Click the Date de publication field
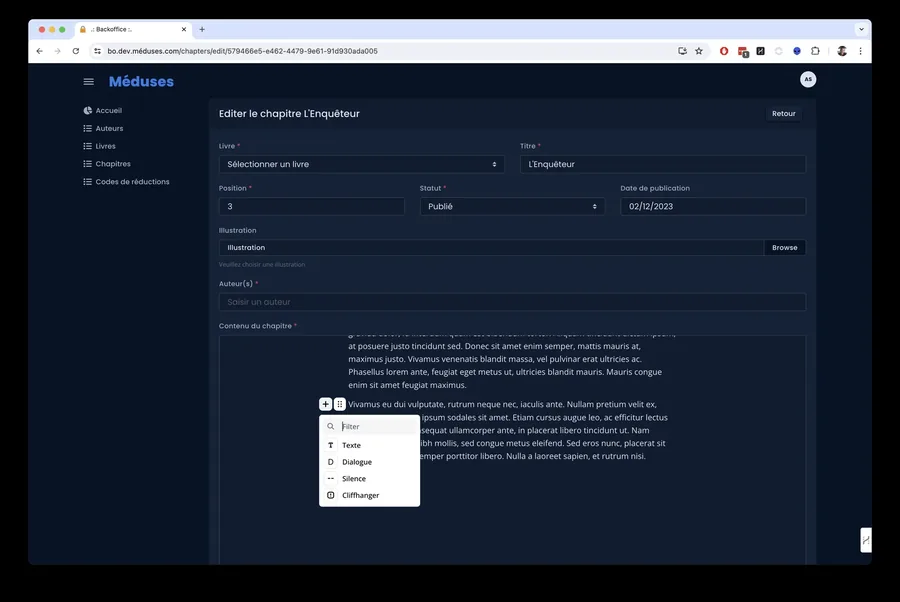This screenshot has height=602, width=900. tap(713, 206)
